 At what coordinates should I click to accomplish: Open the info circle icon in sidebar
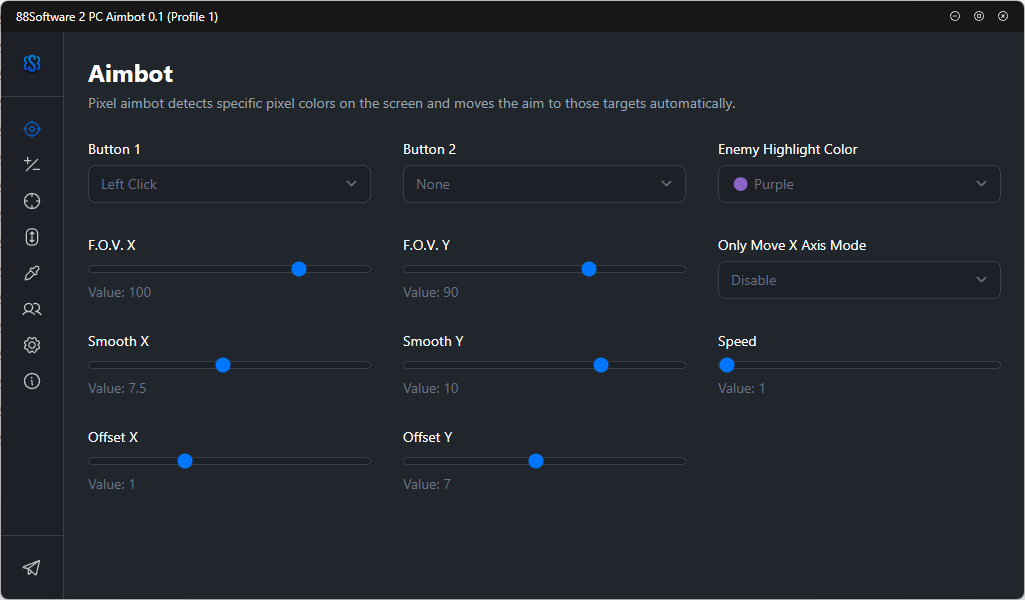point(32,381)
